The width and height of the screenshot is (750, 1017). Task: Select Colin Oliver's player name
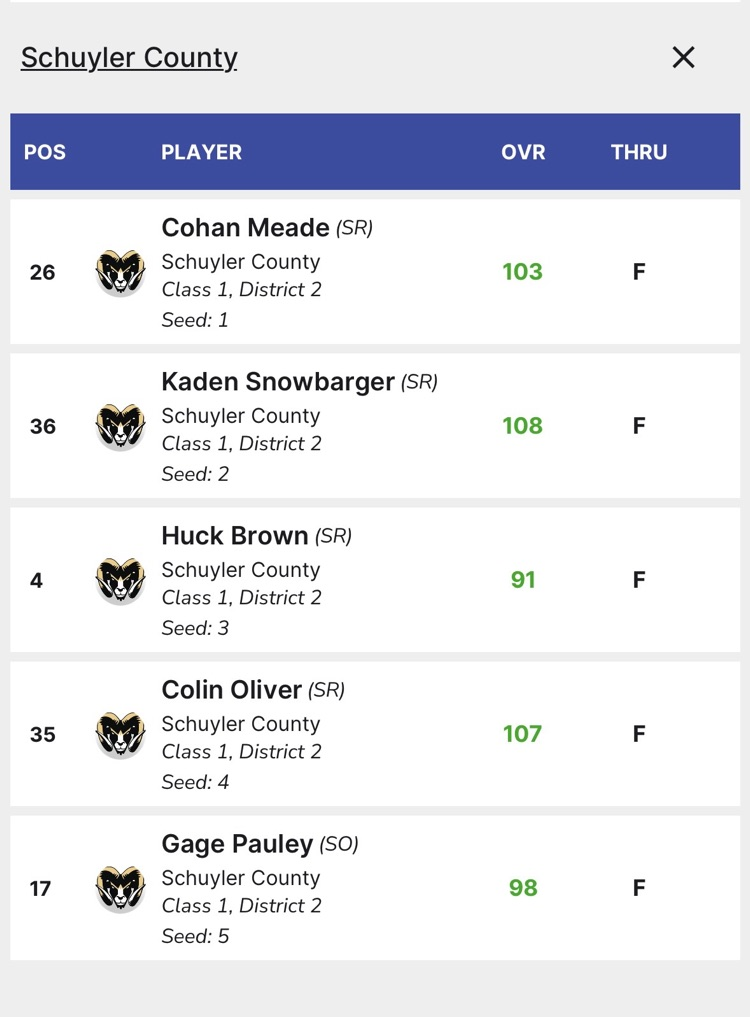click(231, 690)
